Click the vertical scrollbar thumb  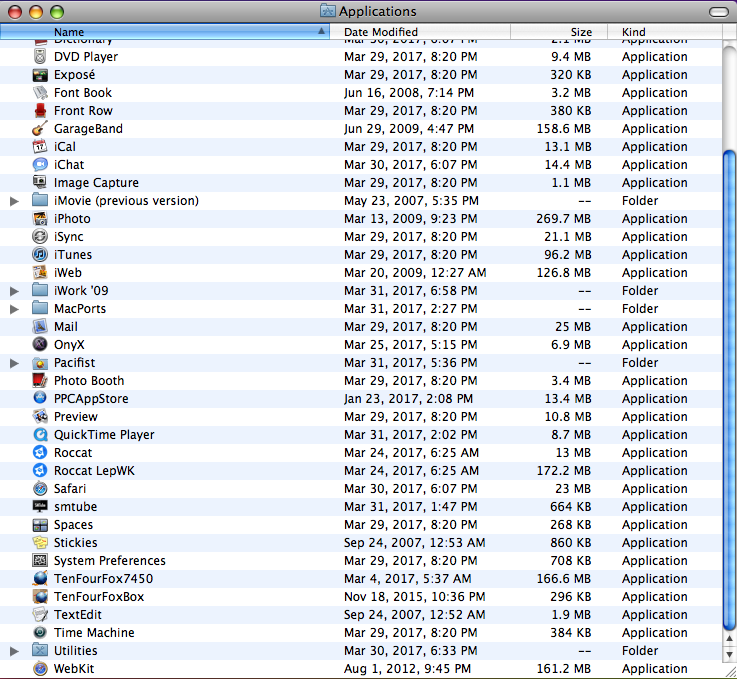tap(729, 390)
